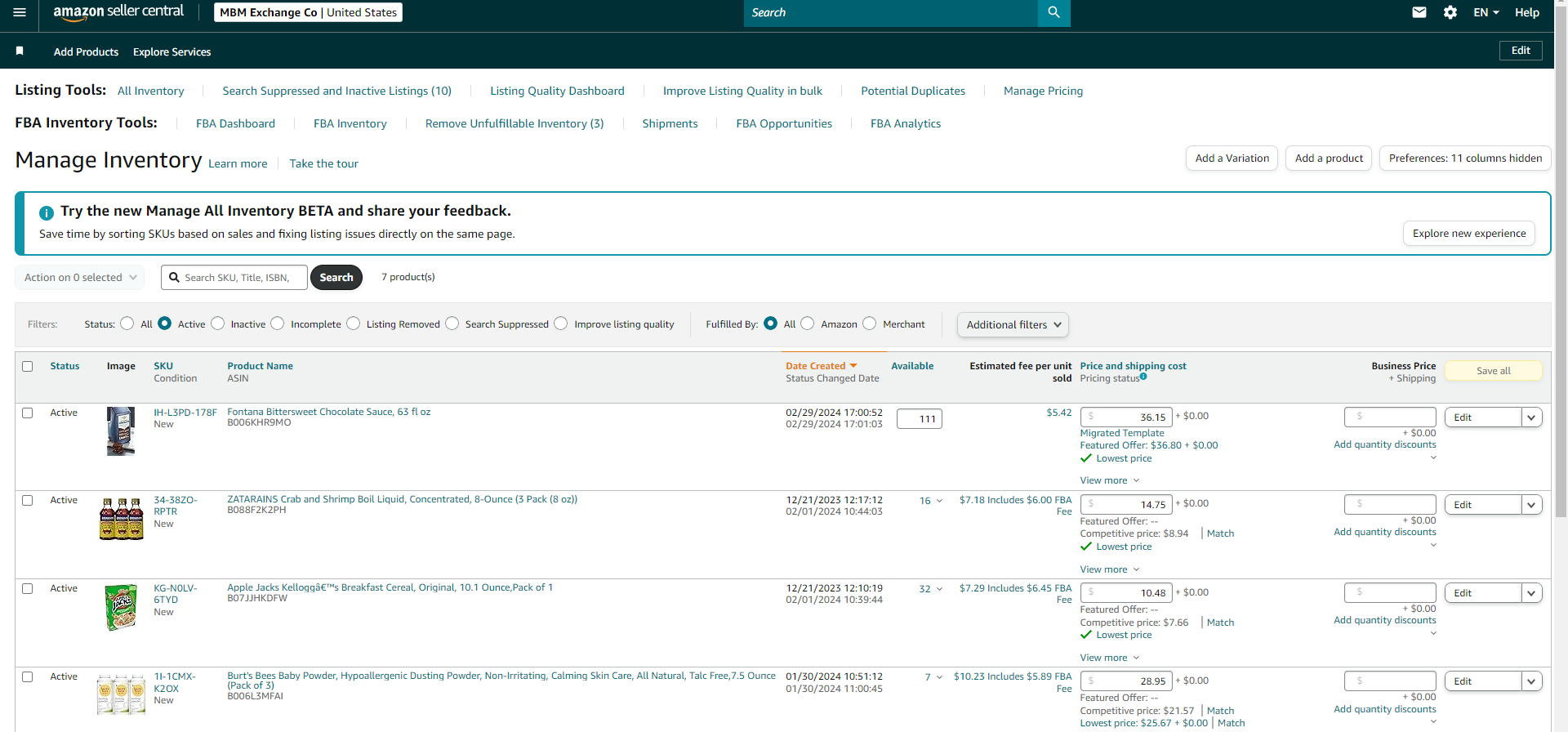Click Match next to Competitive price $8.94
Image resolution: width=1568 pixels, height=732 pixels.
(x=1220, y=533)
